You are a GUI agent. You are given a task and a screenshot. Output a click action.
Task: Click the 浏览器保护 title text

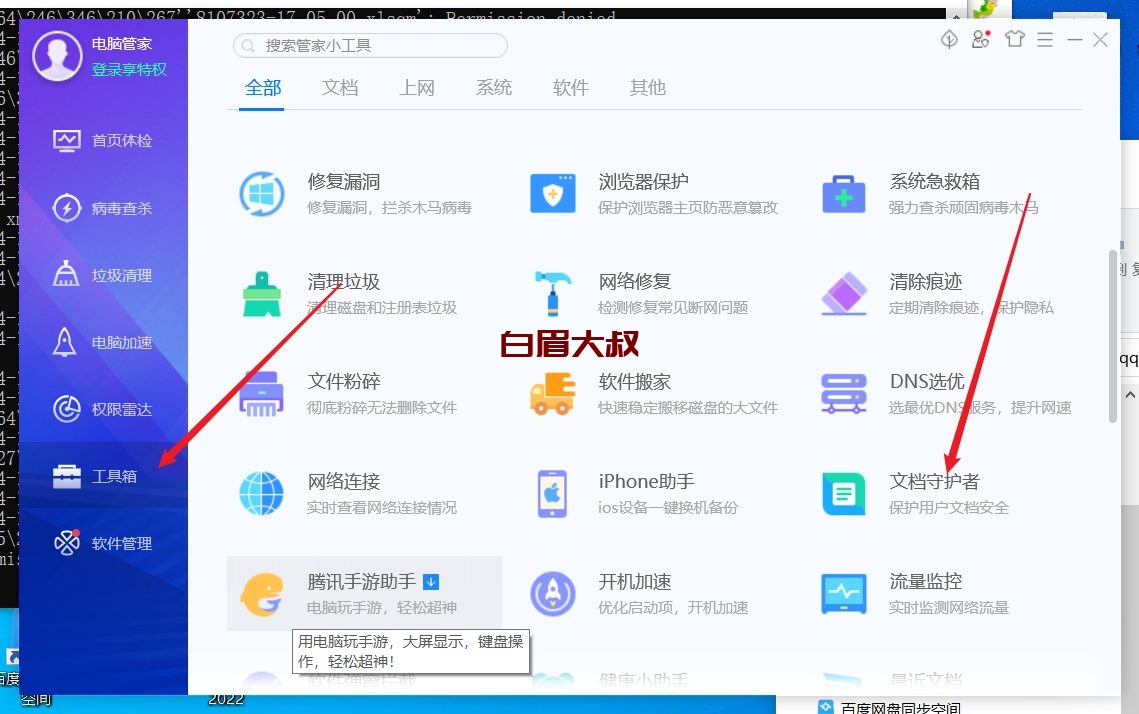click(644, 182)
